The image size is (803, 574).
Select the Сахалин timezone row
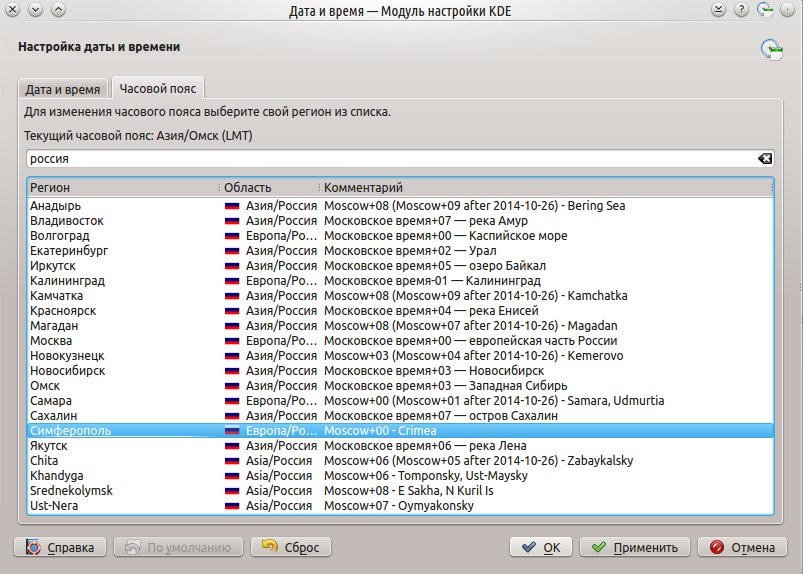point(400,416)
